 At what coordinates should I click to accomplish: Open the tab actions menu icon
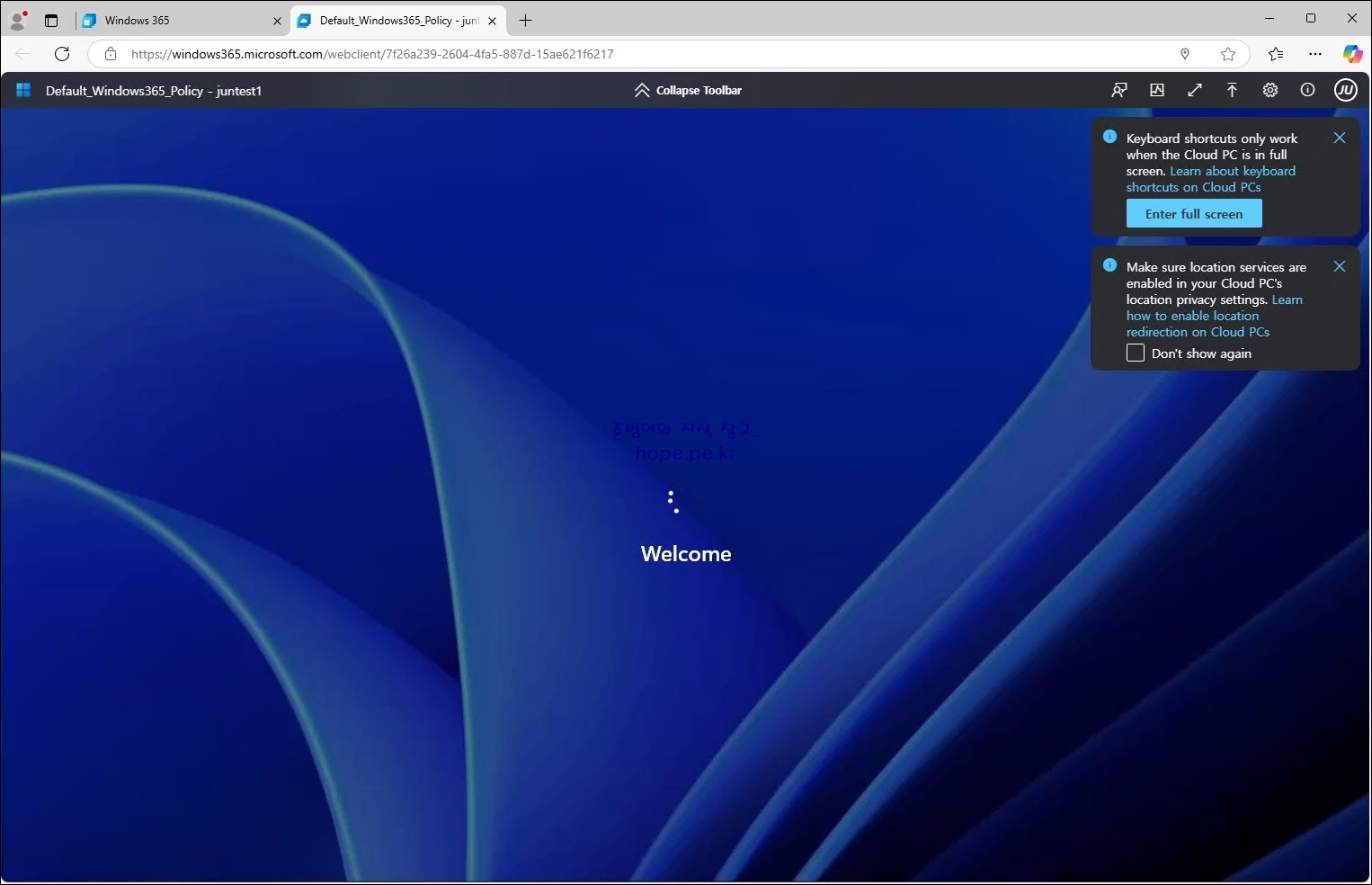[51, 21]
